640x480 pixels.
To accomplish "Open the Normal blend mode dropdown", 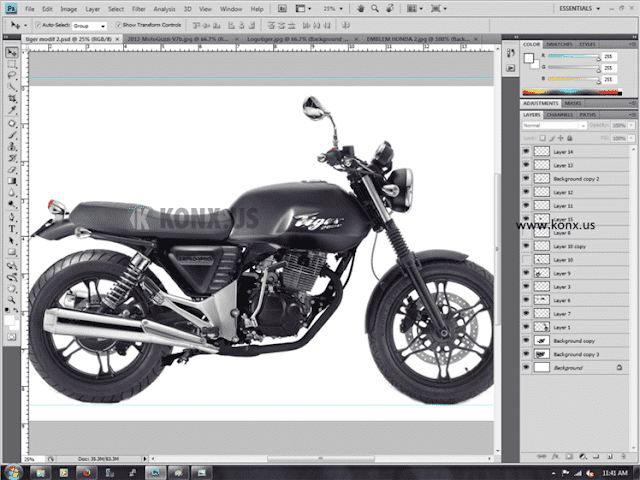I will pyautogui.click(x=554, y=125).
